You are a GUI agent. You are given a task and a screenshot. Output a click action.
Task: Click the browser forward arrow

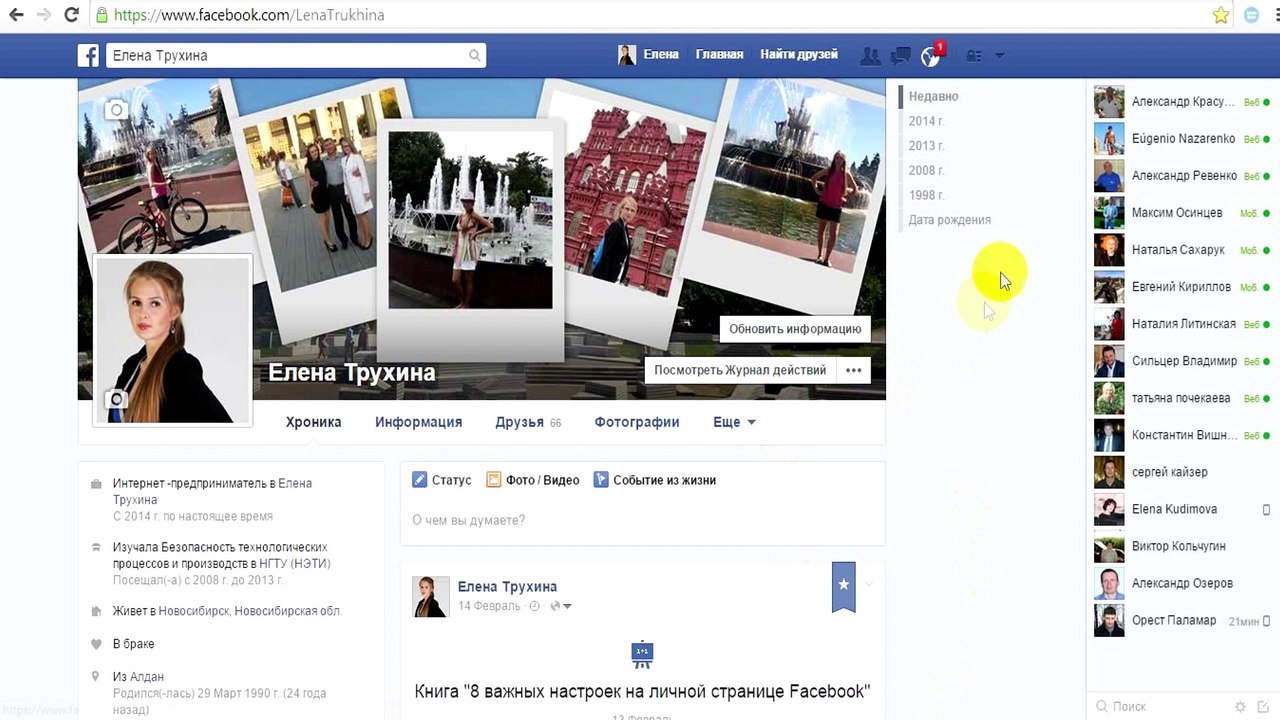pos(44,15)
